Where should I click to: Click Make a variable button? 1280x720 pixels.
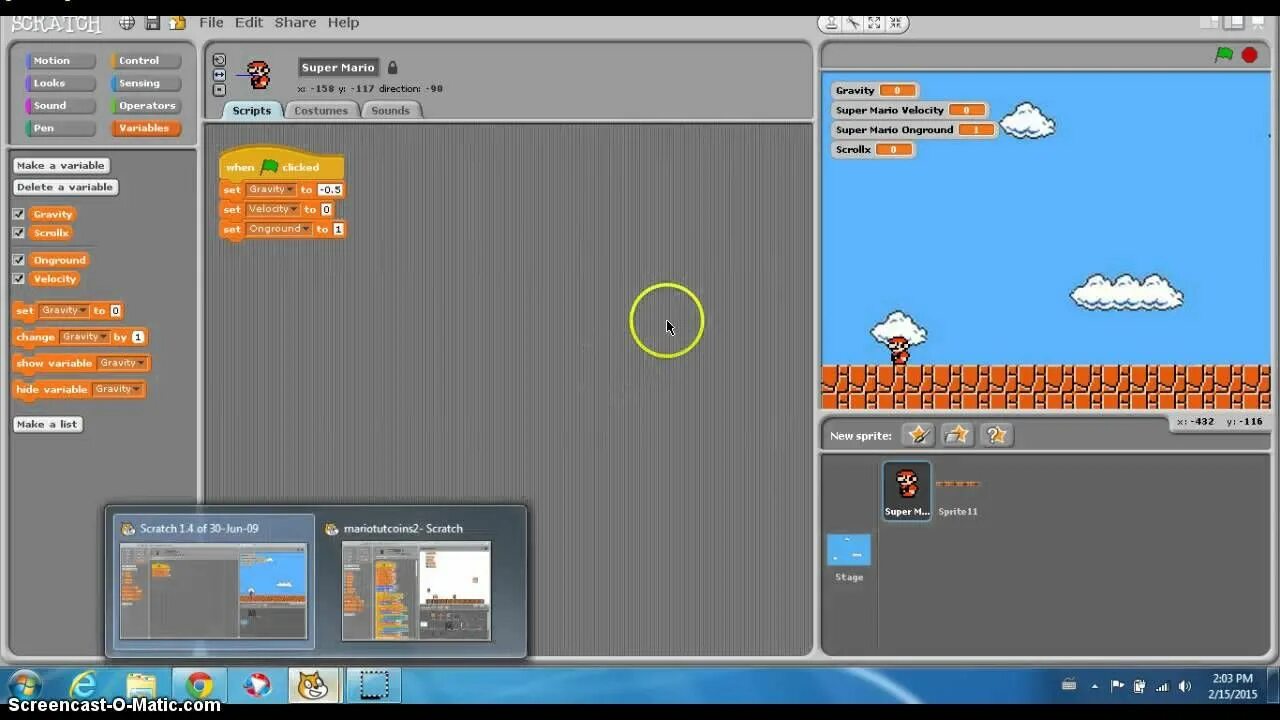61,166
